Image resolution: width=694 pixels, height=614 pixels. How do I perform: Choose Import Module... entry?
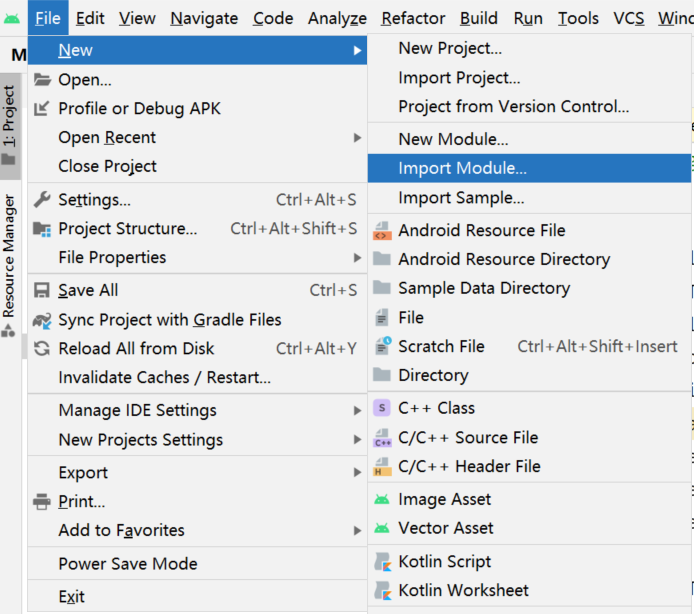[529, 168]
